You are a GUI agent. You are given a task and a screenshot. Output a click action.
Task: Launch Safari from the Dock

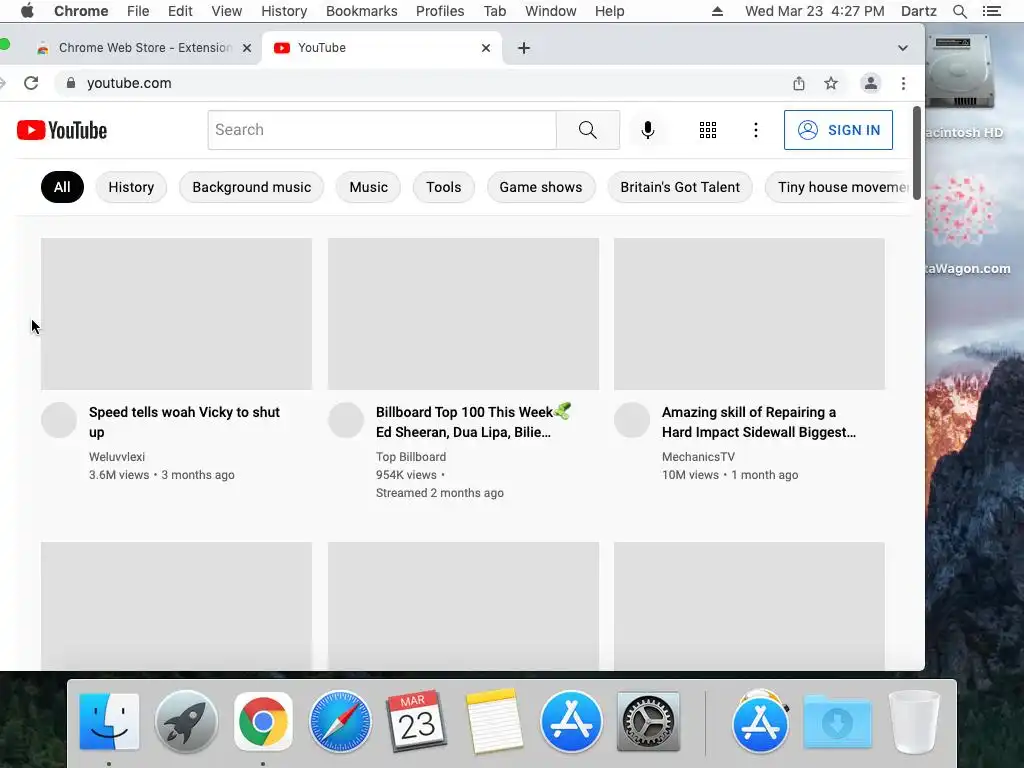(340, 722)
